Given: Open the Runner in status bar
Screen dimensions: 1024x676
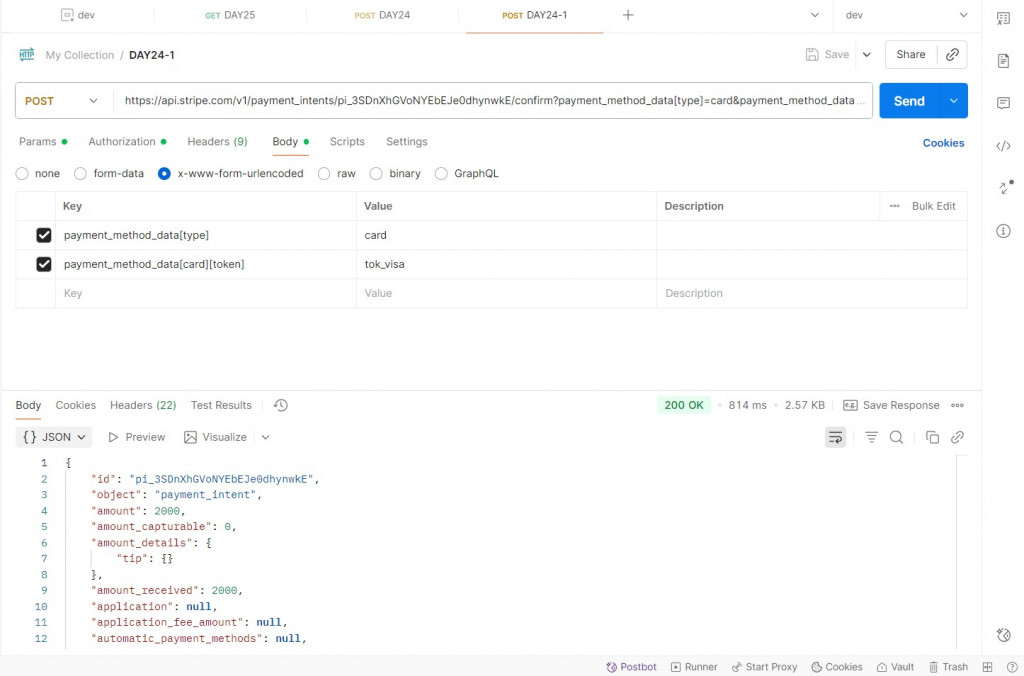Looking at the screenshot, I should point(694,667).
